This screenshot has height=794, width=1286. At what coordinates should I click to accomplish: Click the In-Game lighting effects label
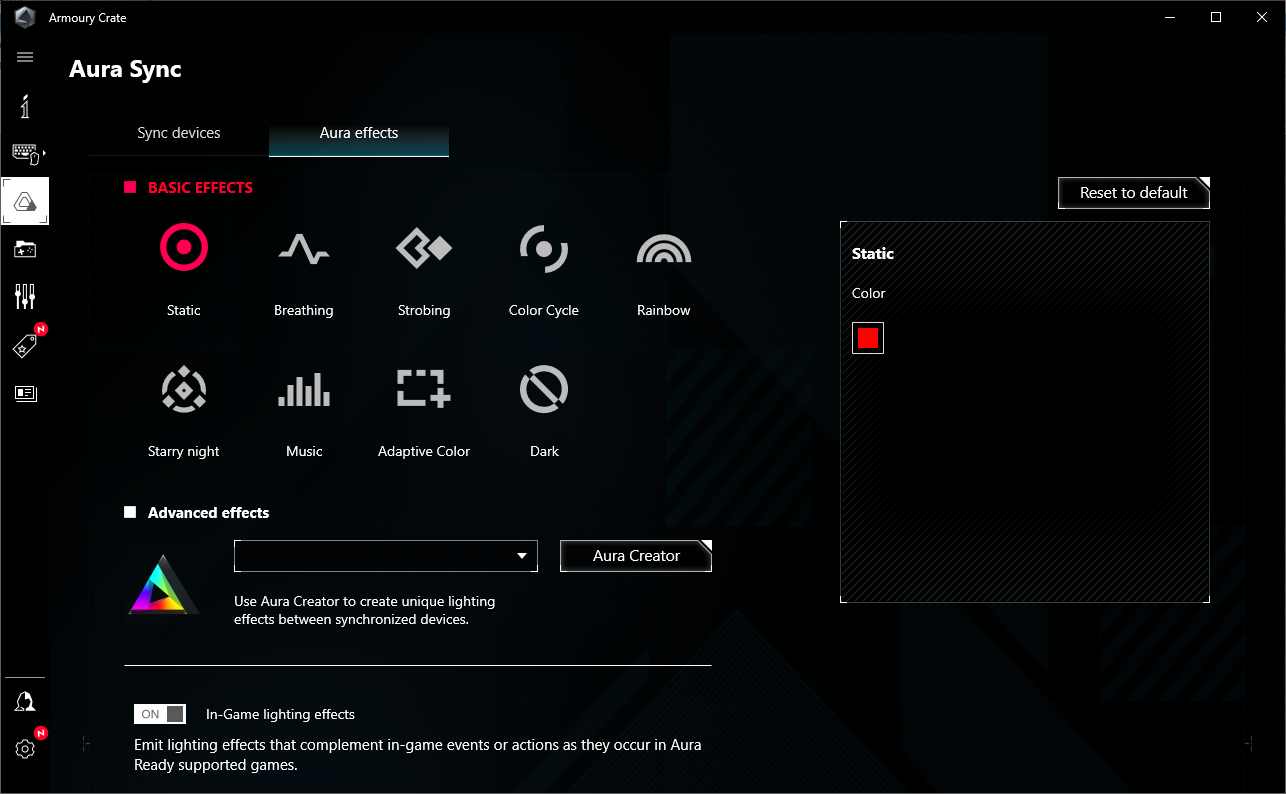pos(280,714)
